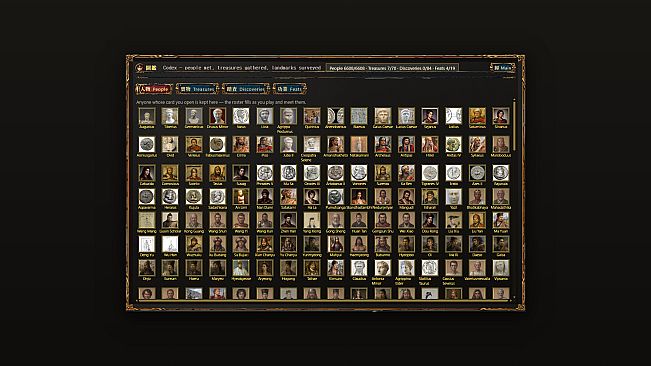651x366 pixels.
Task: Open the Gongsun Shu portrait card
Action: coord(383,220)
